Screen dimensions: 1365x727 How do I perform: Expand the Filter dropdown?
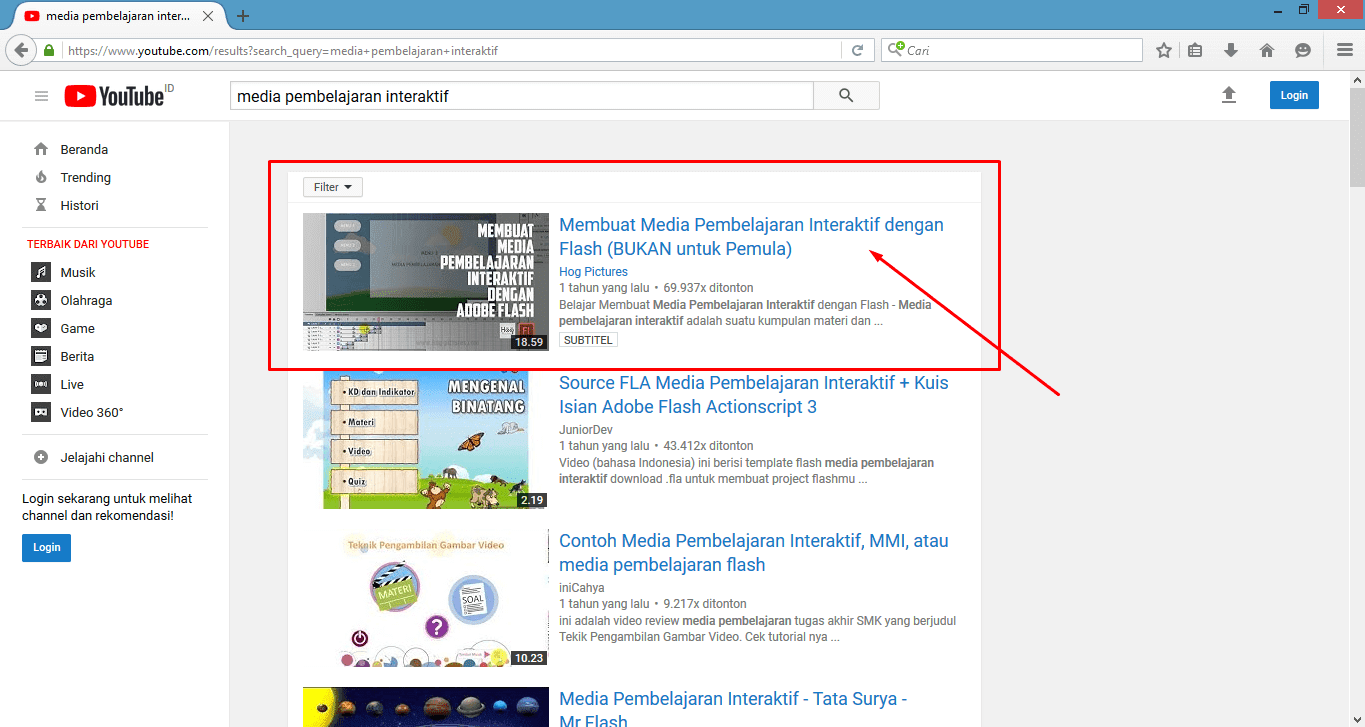(333, 187)
